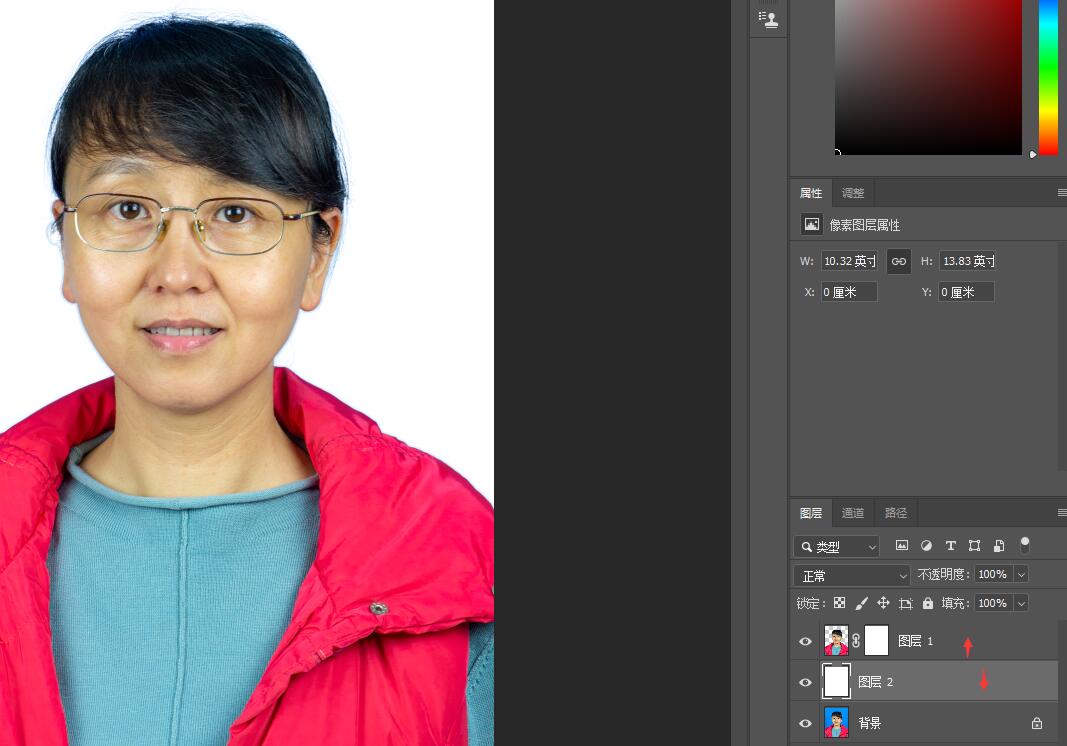The width and height of the screenshot is (1067, 746).
Task: Click the lock all padlock icon
Action: (927, 603)
